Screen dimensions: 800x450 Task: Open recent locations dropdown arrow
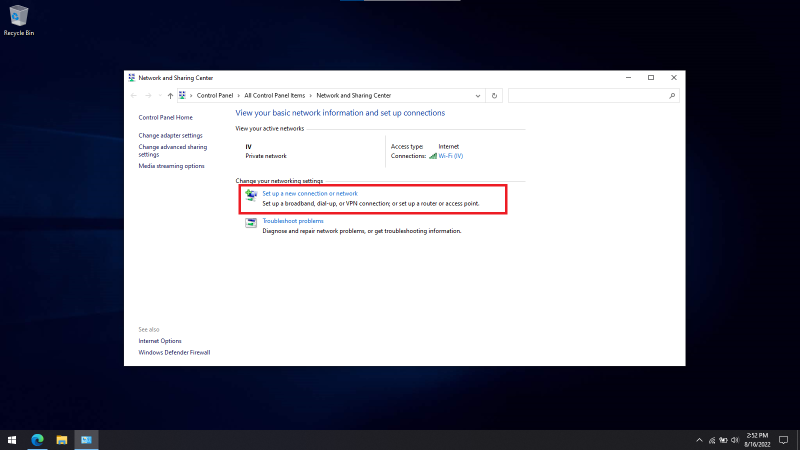pos(160,96)
